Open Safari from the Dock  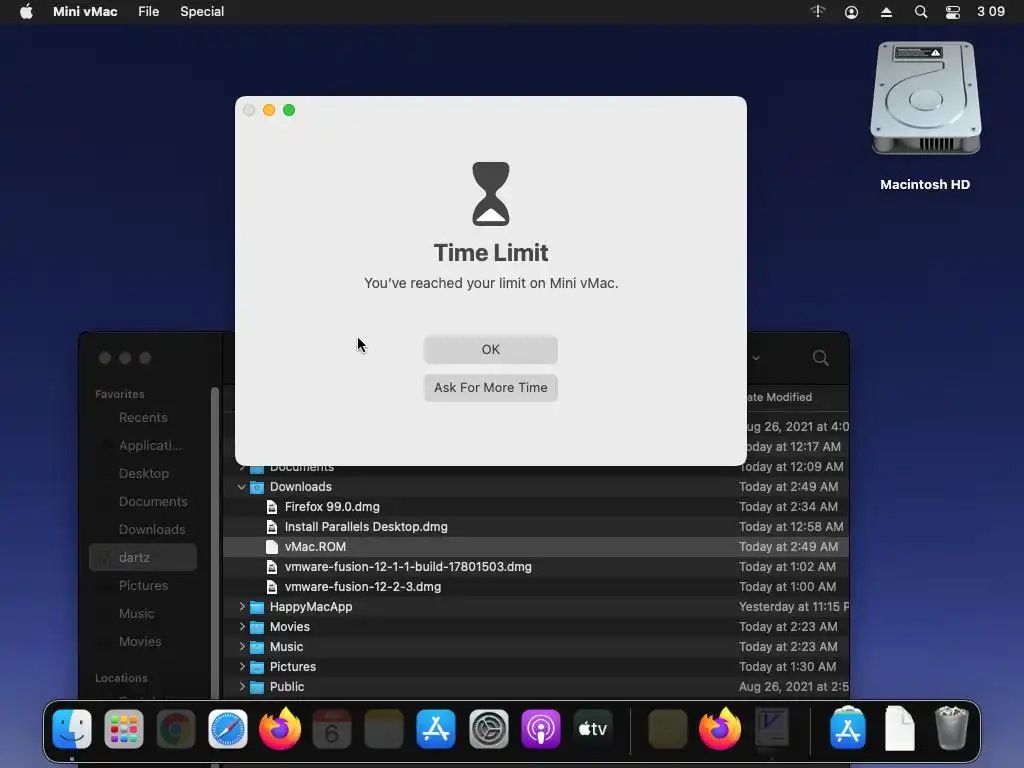pyautogui.click(x=228, y=728)
